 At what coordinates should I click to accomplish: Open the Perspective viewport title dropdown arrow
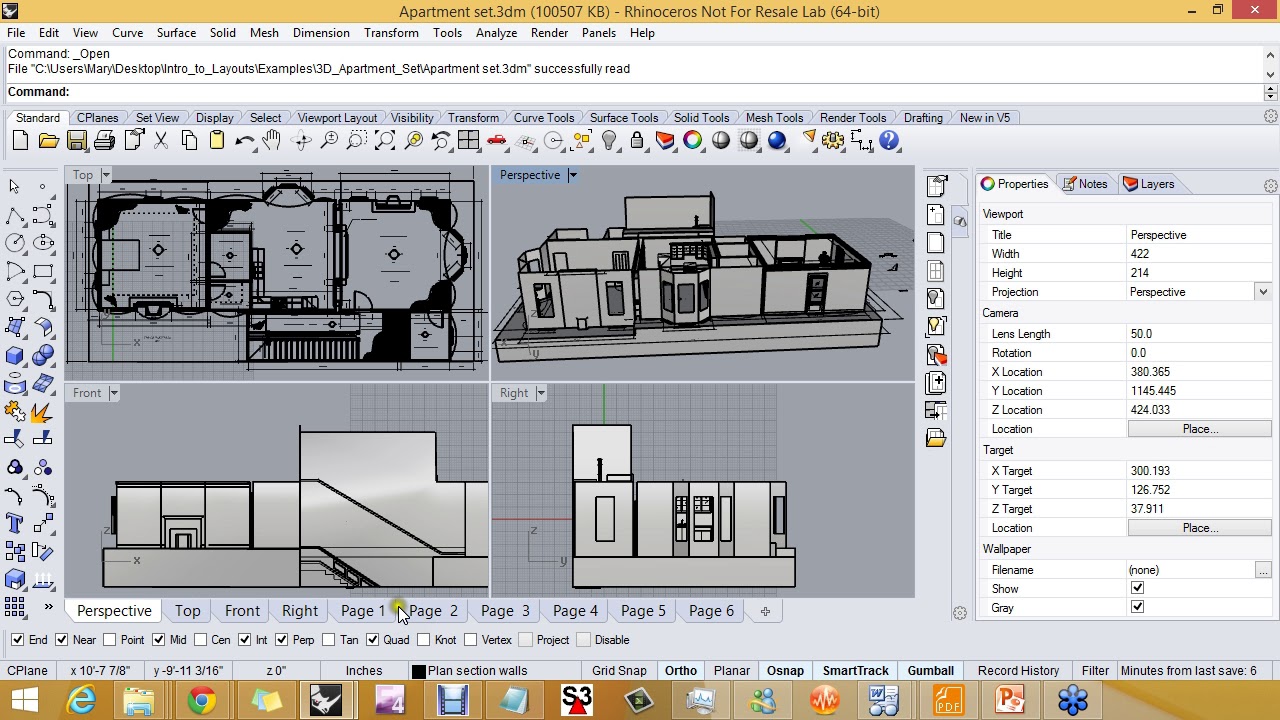573,175
